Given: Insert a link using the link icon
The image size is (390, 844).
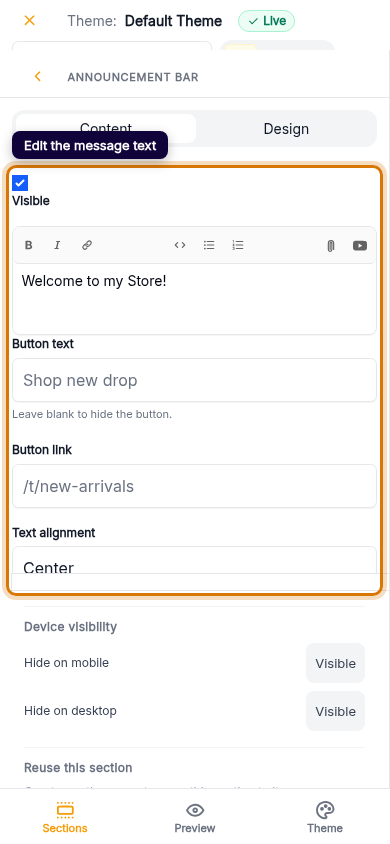Looking at the screenshot, I should [87, 245].
